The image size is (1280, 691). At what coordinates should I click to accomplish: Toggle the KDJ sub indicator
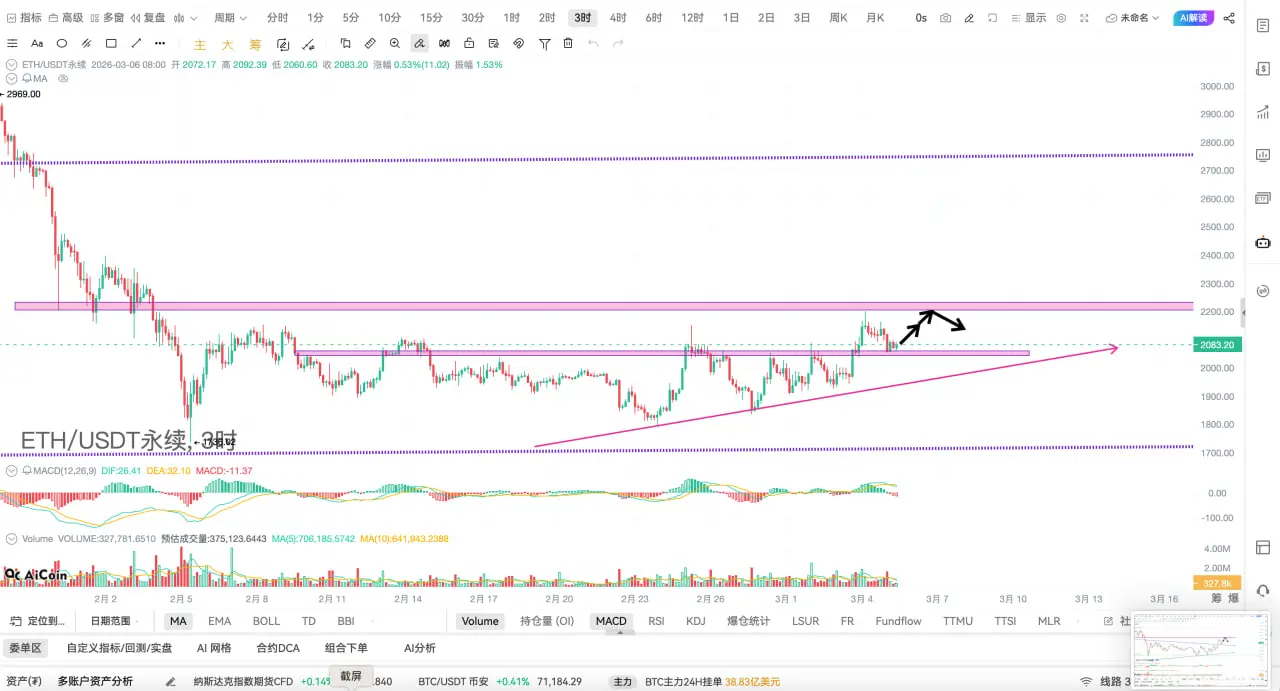coord(696,621)
